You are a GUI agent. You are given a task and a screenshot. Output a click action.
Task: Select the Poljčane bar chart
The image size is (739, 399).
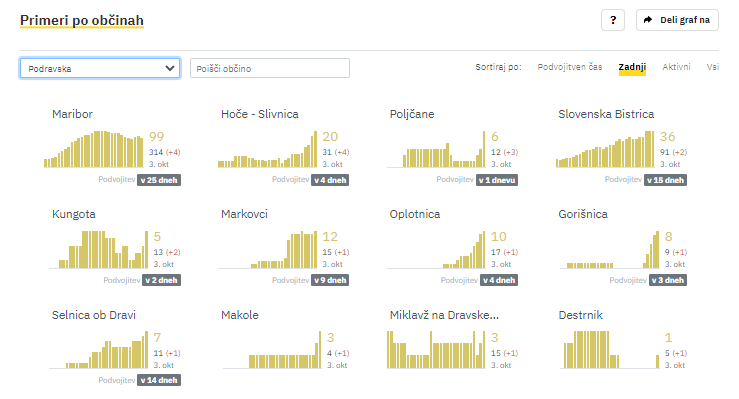pos(436,149)
